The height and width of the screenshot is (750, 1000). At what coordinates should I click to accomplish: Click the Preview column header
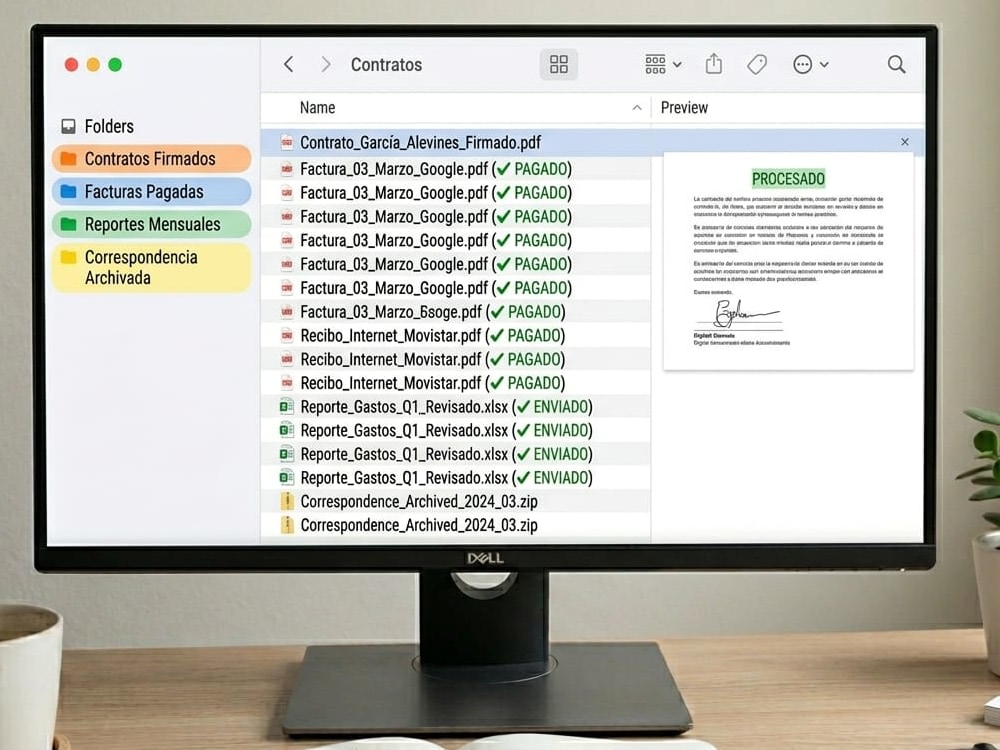(x=684, y=108)
